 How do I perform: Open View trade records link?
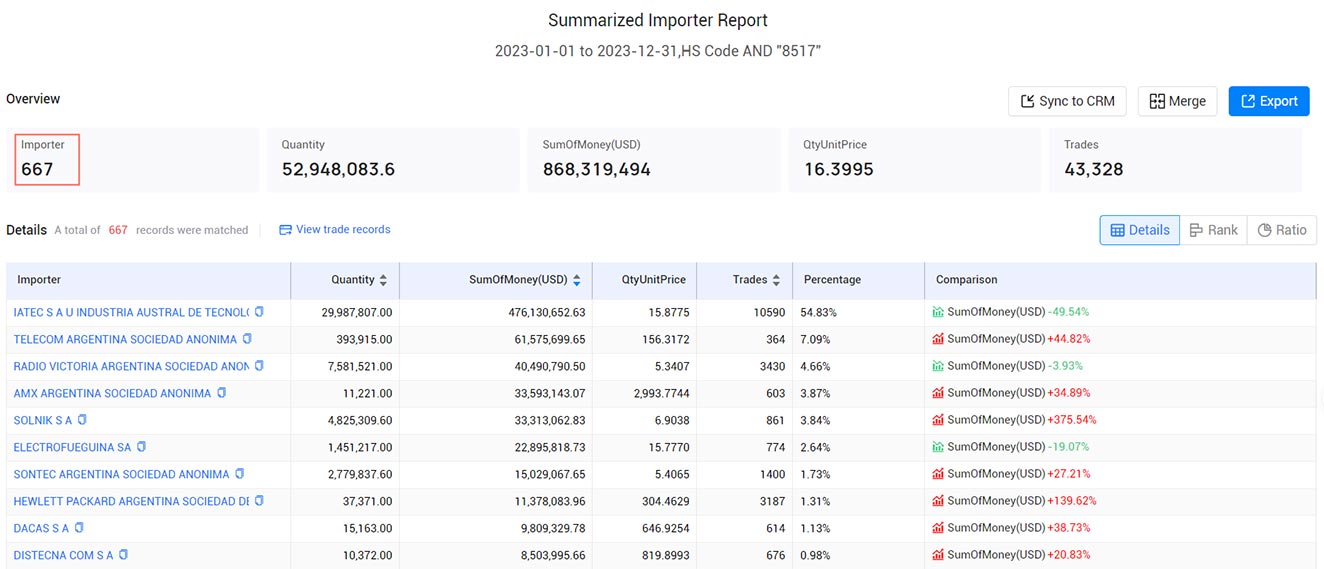pyautogui.click(x=335, y=230)
